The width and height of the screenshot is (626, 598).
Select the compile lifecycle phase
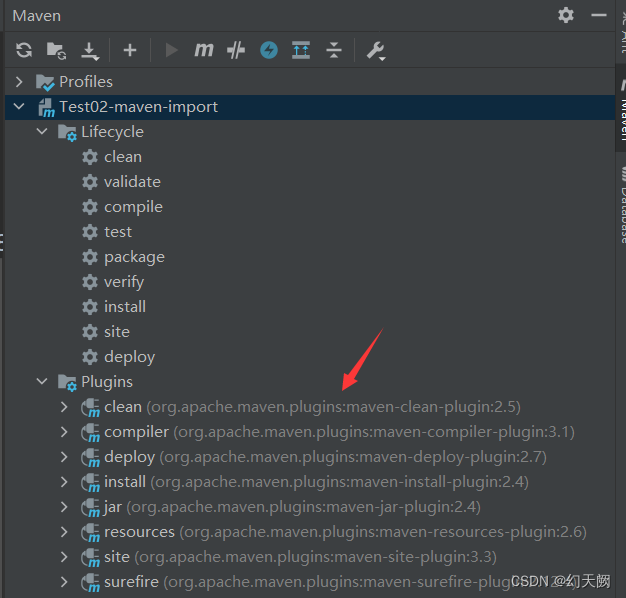133,207
